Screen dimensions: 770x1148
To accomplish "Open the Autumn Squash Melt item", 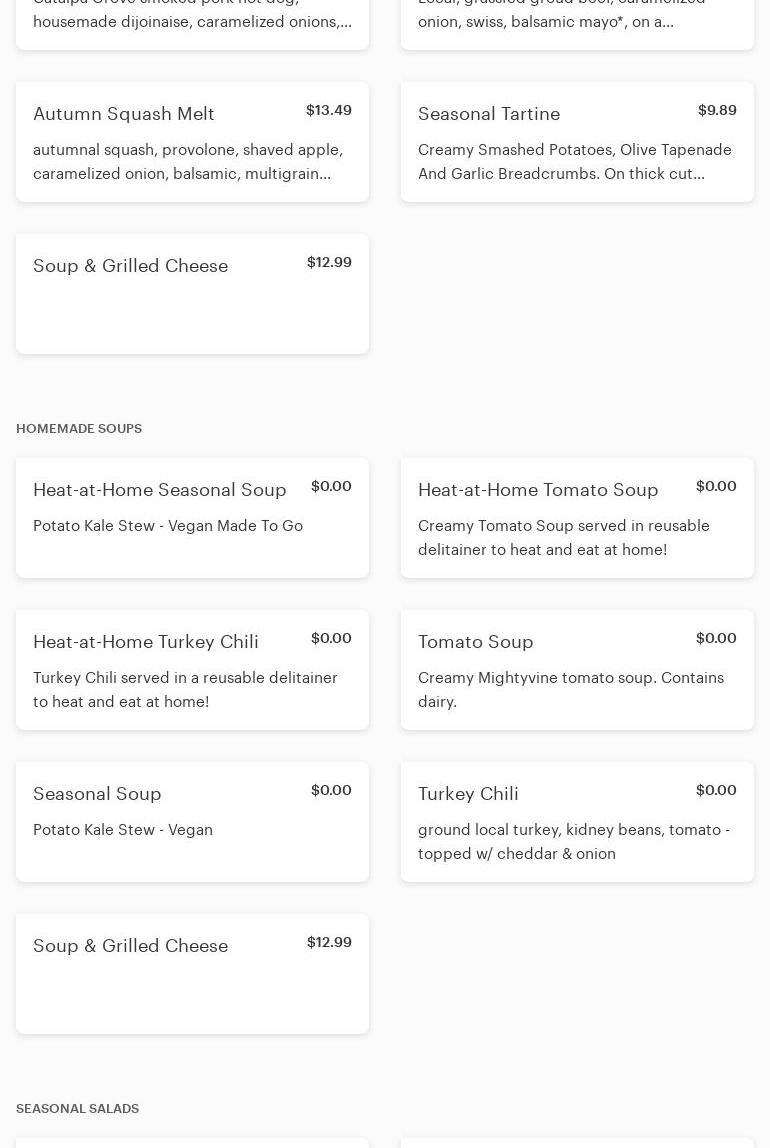I will (124, 114).
